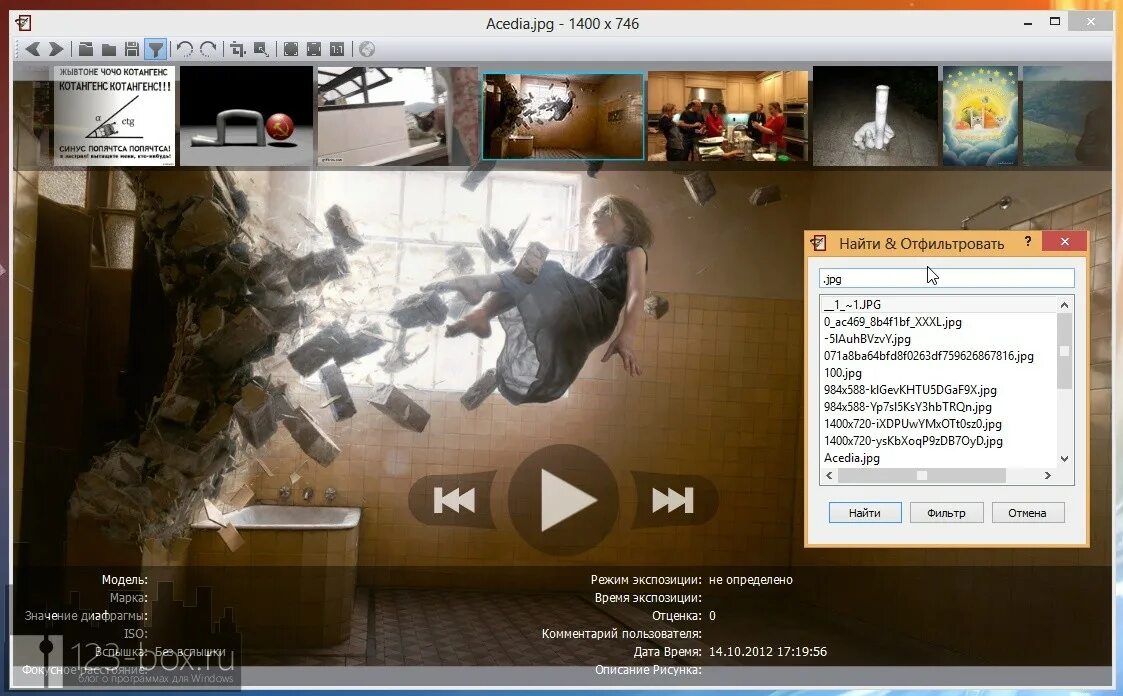This screenshot has height=696, width=1123.
Task: Open file icon in toolbar
Action: (86, 49)
